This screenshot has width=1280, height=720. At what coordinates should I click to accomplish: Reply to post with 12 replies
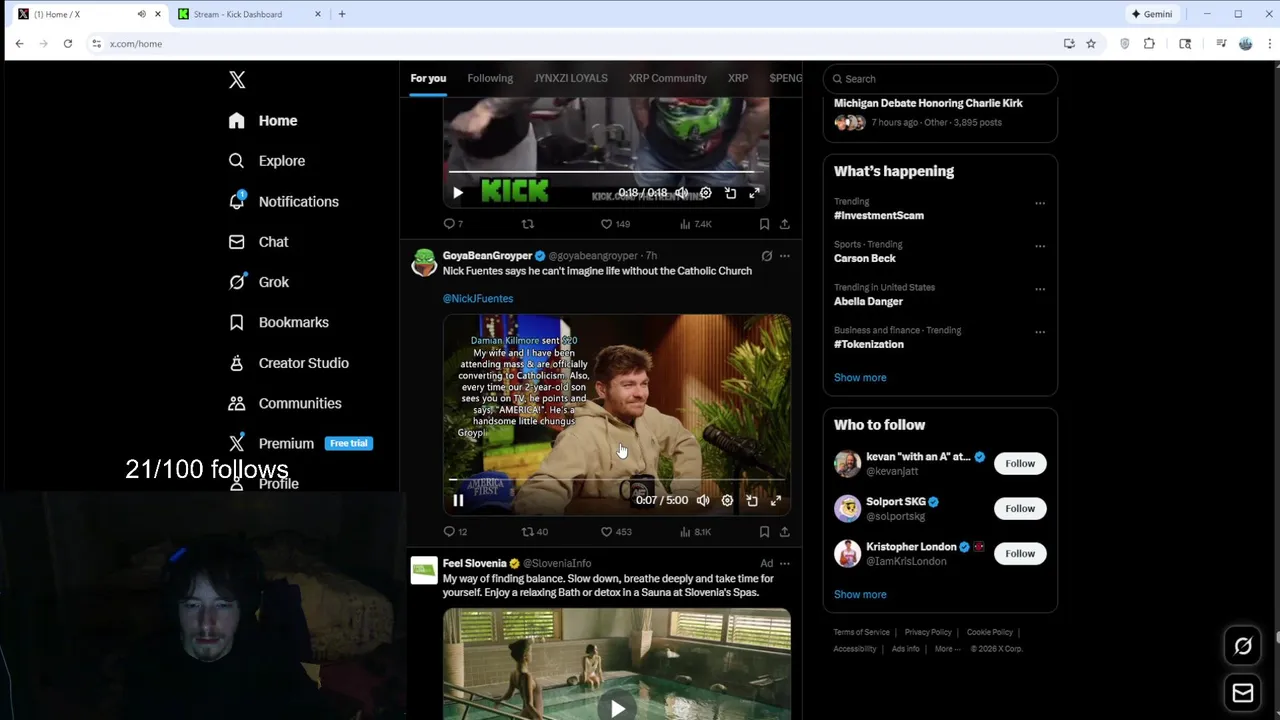click(455, 532)
